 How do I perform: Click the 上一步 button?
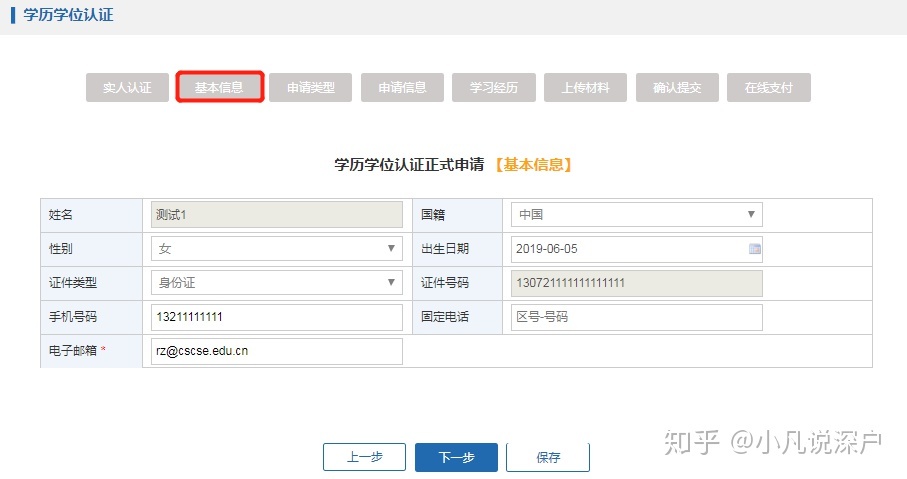tap(364, 458)
